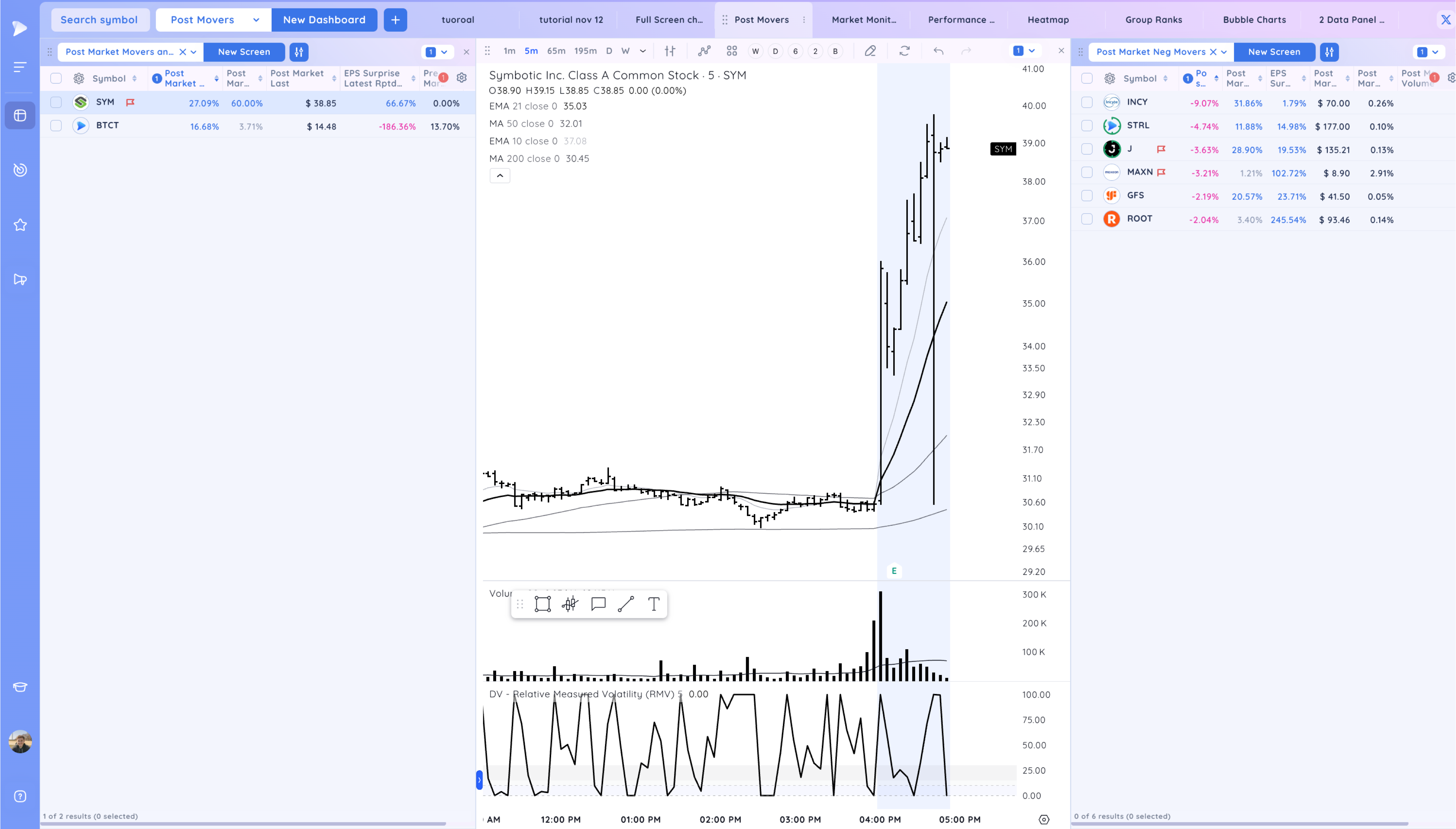
Task: Open filter sliders for Post Market Movers screen
Action: coord(299,52)
